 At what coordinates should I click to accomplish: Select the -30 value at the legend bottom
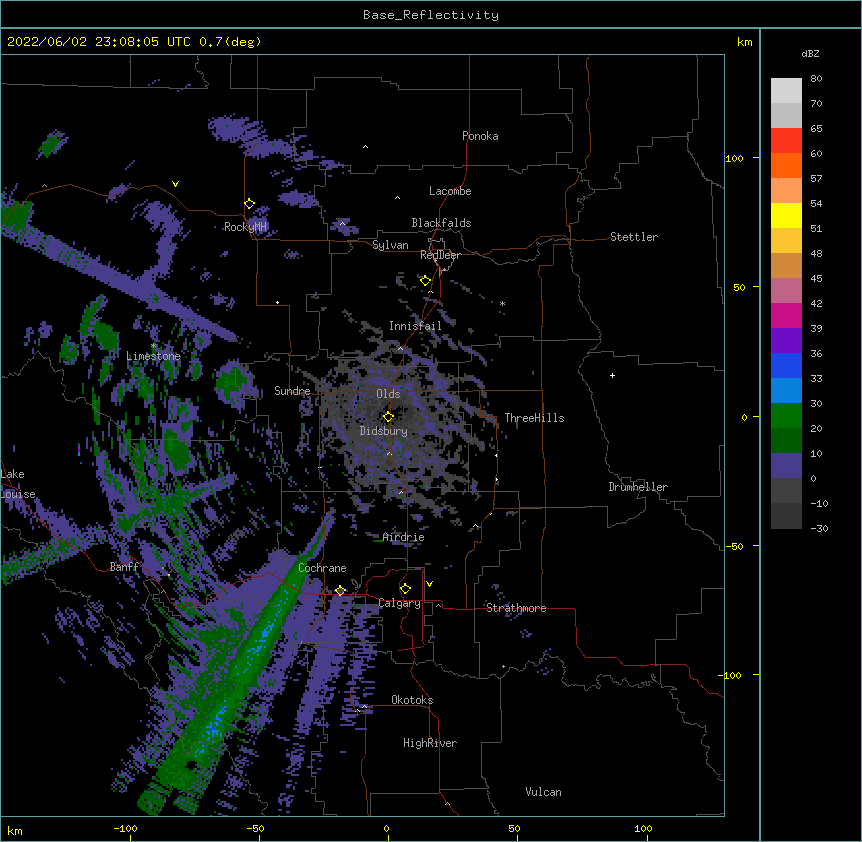[819, 529]
